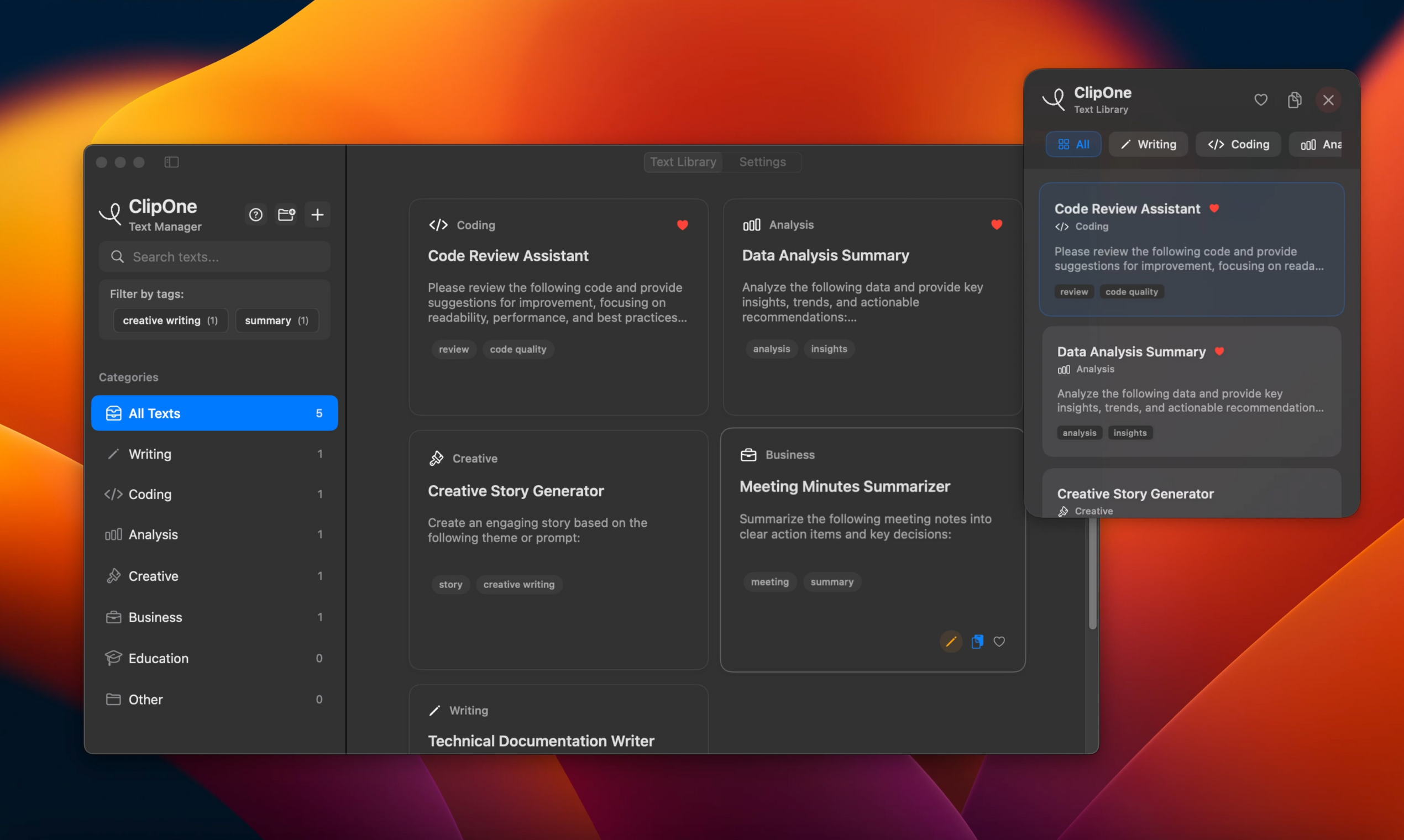The width and height of the screenshot is (1404, 840).
Task: Select Creative Story Generator item in popup
Action: point(1191,493)
